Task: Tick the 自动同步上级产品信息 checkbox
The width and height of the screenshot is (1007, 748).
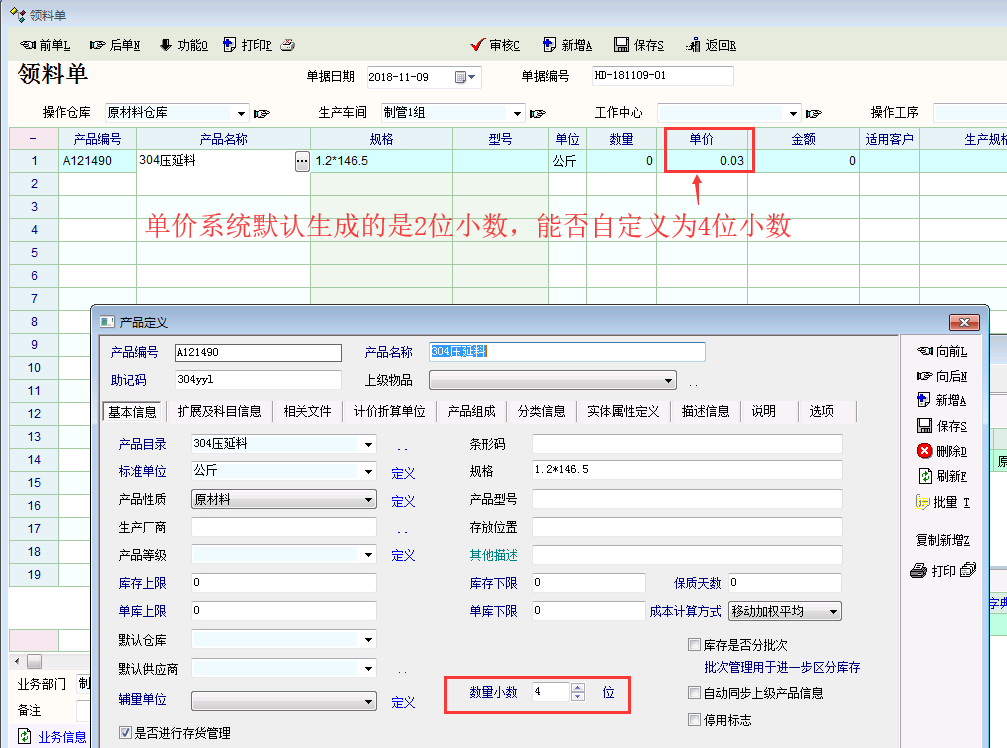Action: [x=695, y=693]
